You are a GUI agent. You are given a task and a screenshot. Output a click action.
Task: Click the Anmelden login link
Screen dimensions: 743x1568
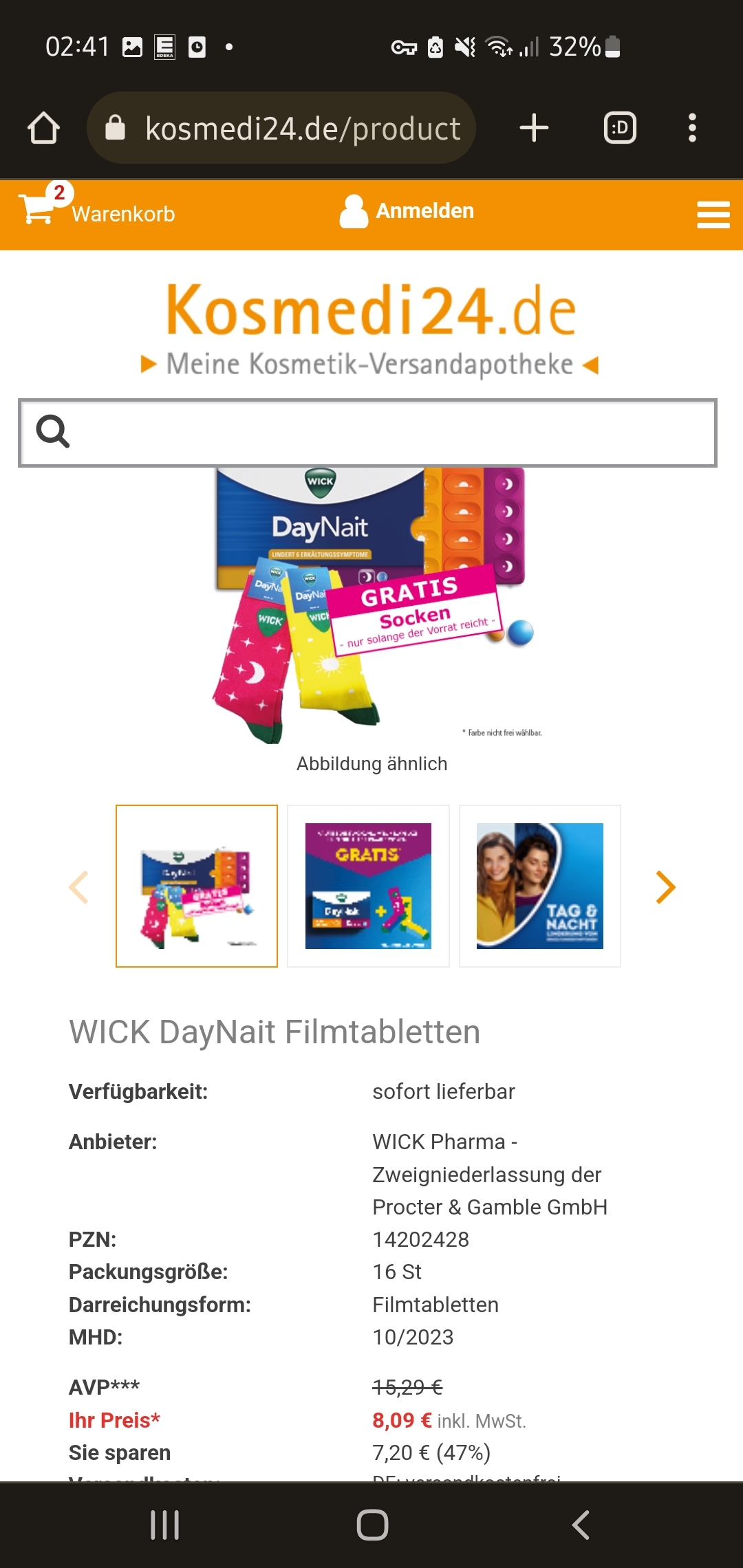click(424, 210)
